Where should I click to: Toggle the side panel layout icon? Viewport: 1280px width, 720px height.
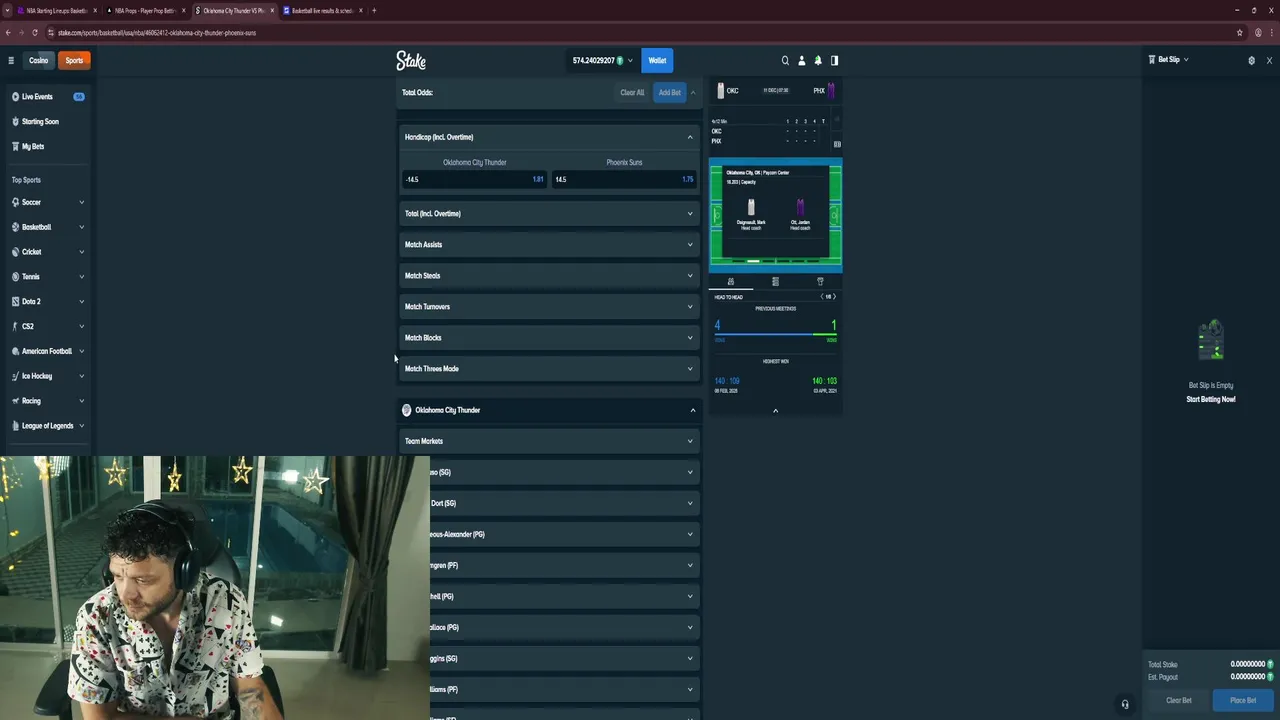tap(834, 60)
